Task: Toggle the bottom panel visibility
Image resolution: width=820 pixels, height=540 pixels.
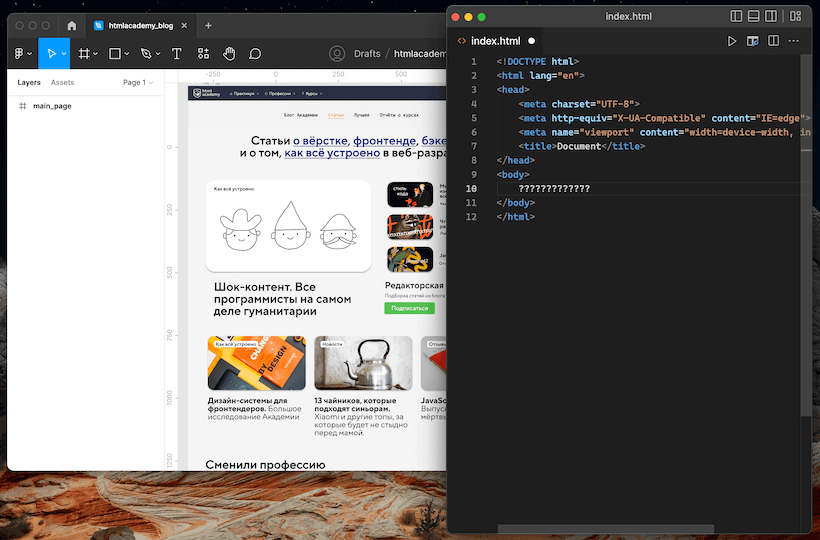Action: (755, 16)
